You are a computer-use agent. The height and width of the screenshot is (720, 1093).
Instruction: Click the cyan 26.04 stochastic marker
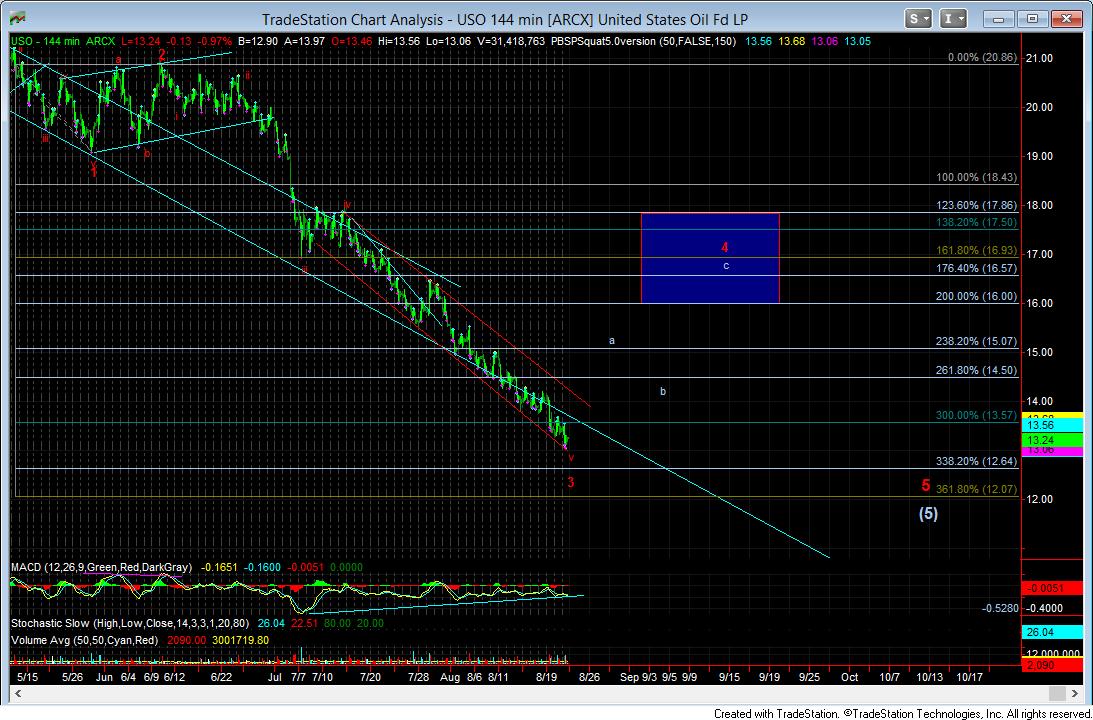pyautogui.click(x=1052, y=631)
